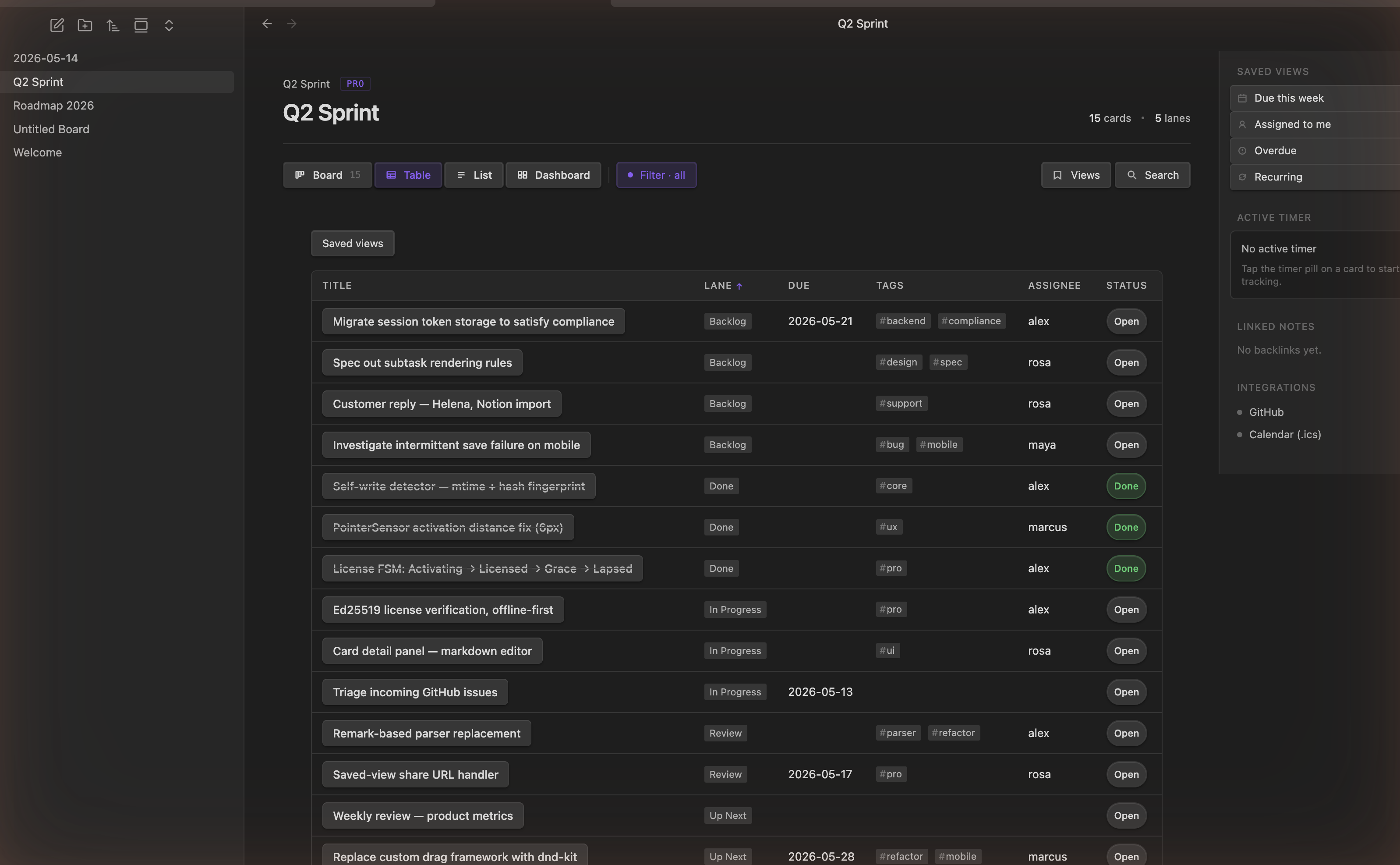Image resolution: width=1400 pixels, height=865 pixels.
Task: Select Q2 Sprint in the sidebar
Action: point(117,82)
